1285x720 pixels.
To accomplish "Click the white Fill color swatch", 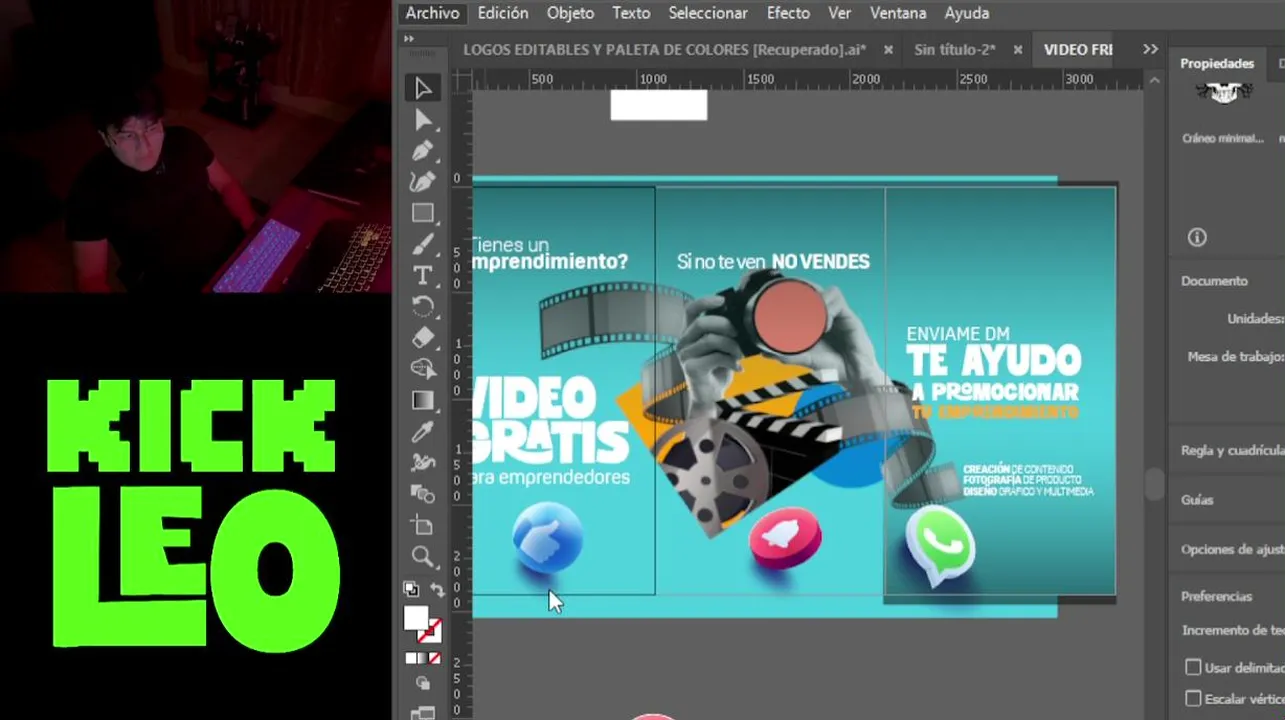I will tap(416, 618).
